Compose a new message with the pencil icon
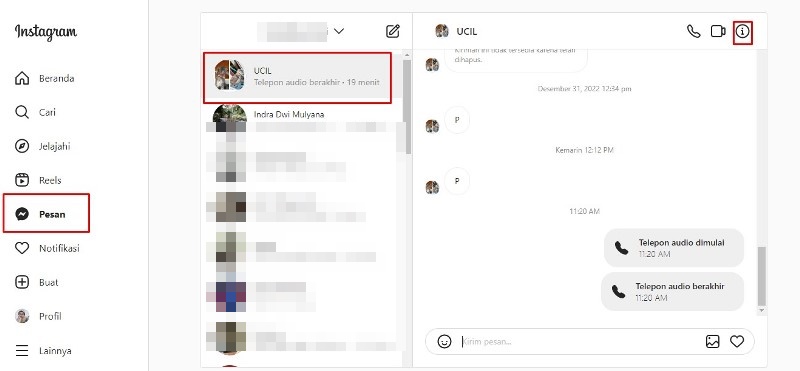Image resolution: width=800 pixels, height=371 pixels. coord(392,31)
